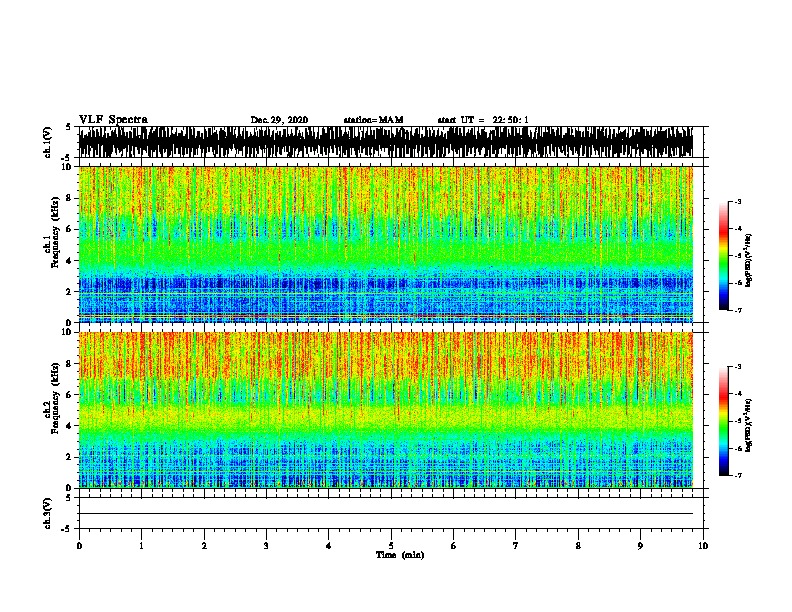Click the "Time (min)" axis title

(x=400, y=555)
